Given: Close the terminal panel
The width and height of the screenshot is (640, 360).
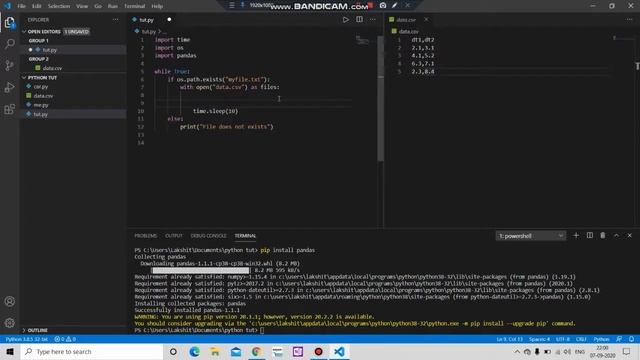Looking at the screenshot, I should coord(629,236).
